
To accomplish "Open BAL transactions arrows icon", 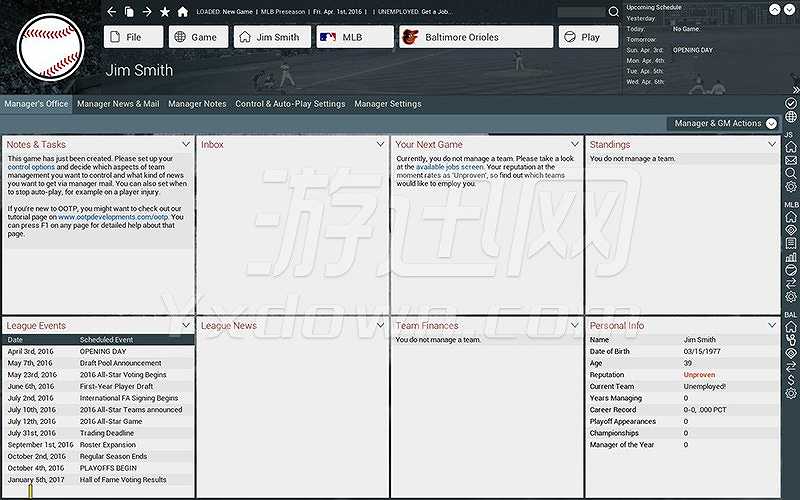I will point(791,366).
